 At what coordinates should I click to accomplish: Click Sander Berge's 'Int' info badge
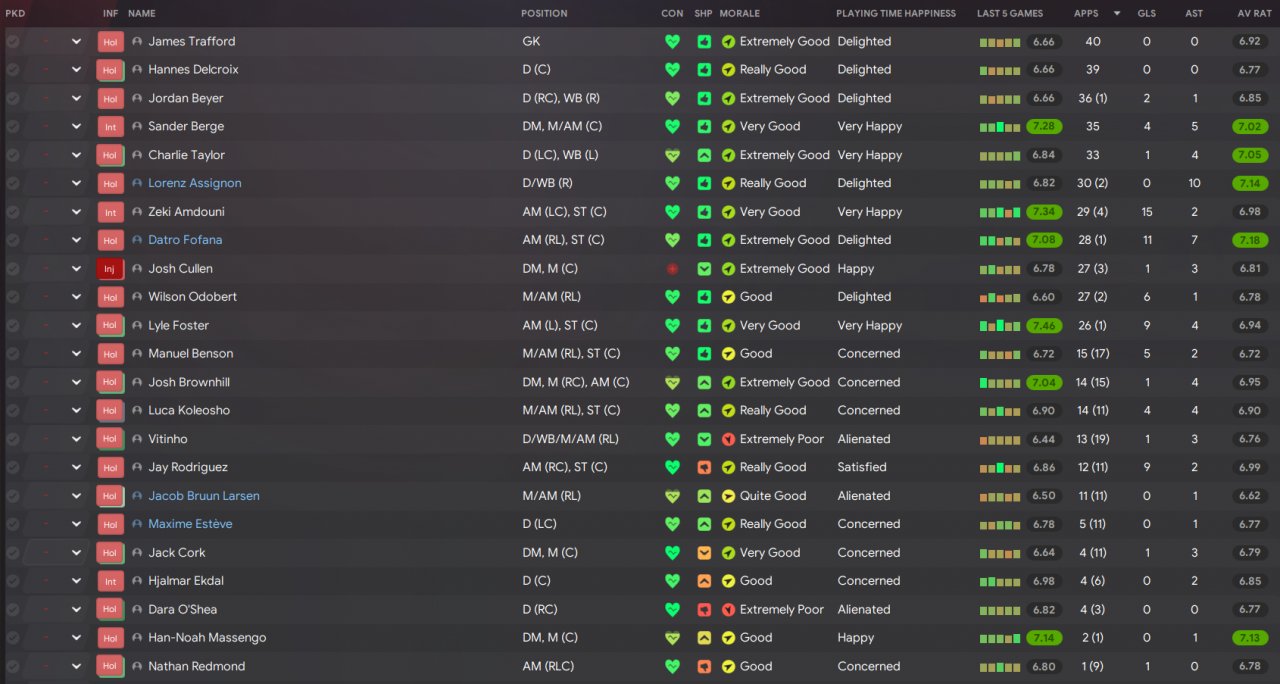(x=110, y=127)
